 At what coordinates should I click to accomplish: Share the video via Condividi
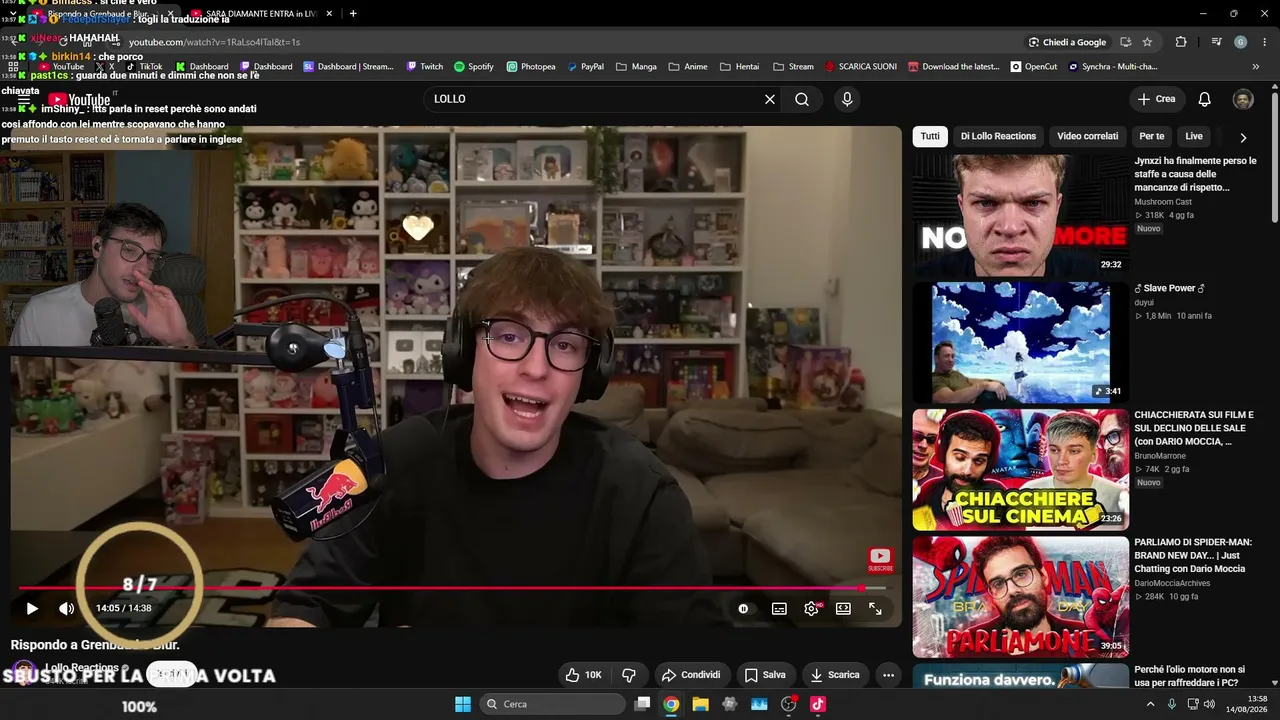coord(691,675)
